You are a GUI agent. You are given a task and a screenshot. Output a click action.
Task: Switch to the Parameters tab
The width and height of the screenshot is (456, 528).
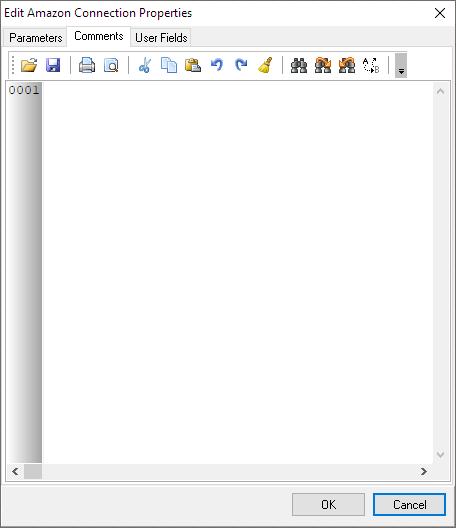pyautogui.click(x=36, y=37)
